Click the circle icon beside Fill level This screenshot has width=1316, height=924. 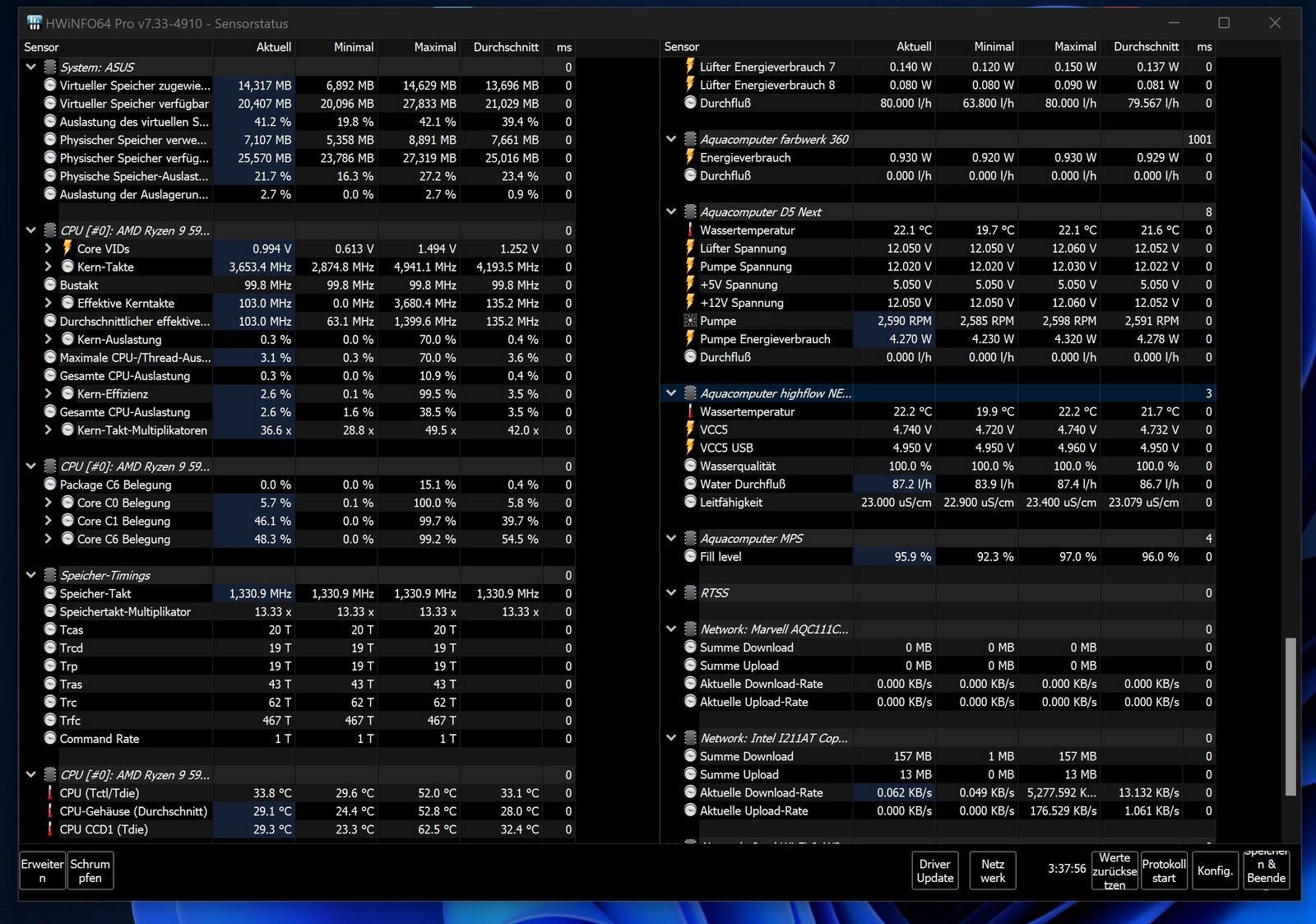point(690,556)
